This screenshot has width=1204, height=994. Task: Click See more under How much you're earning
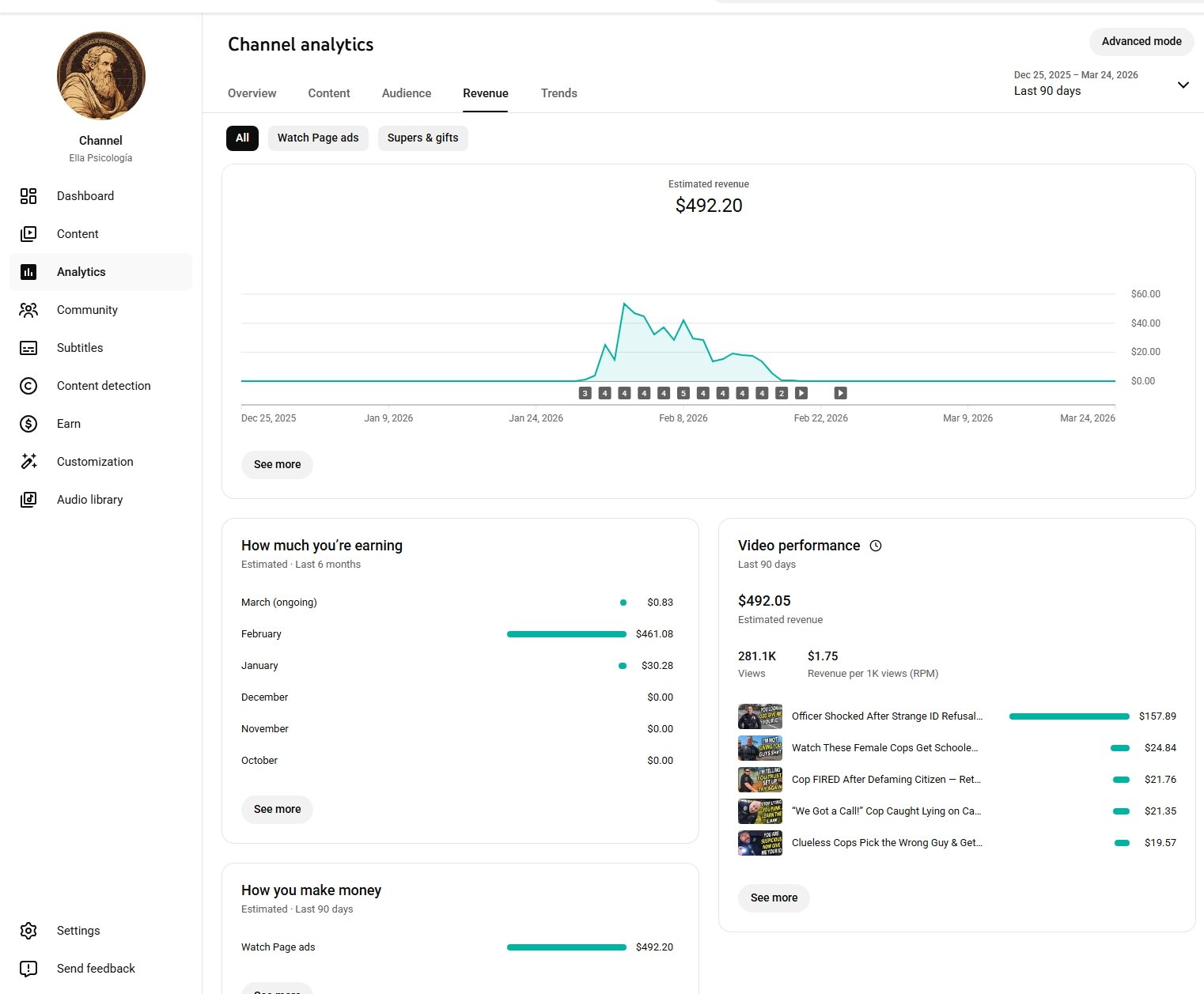tap(277, 809)
